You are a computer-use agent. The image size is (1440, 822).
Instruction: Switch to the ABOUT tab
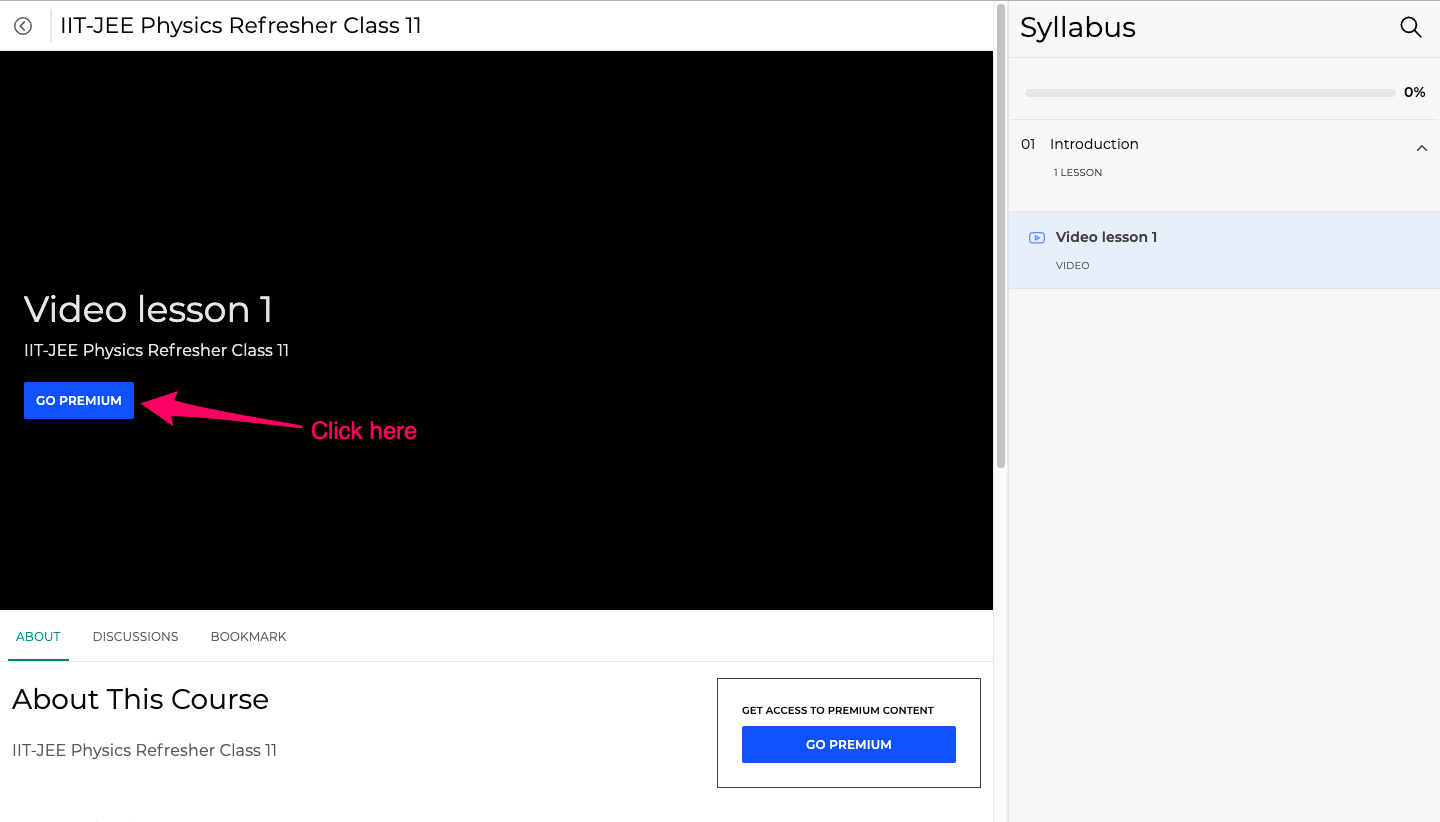pos(38,637)
